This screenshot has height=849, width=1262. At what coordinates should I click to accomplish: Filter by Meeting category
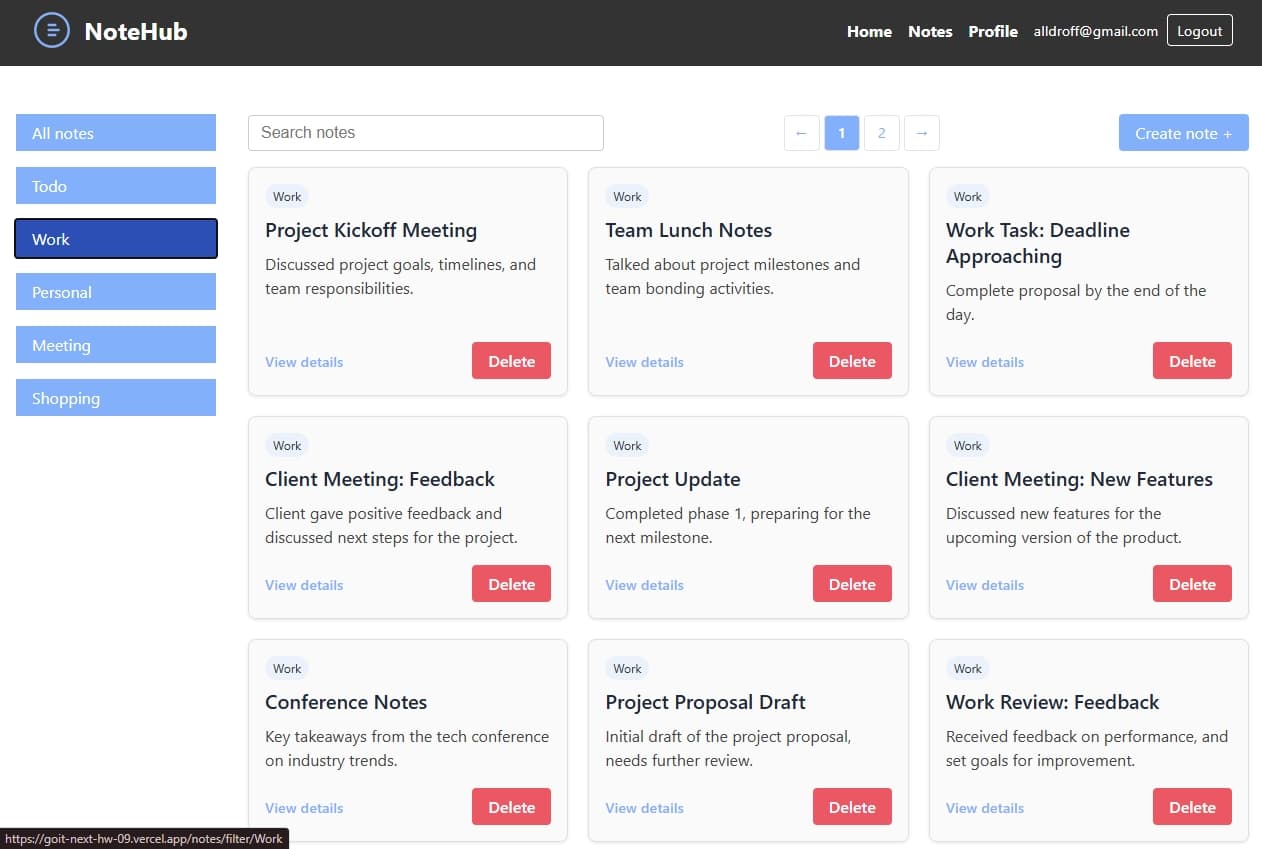coord(116,345)
